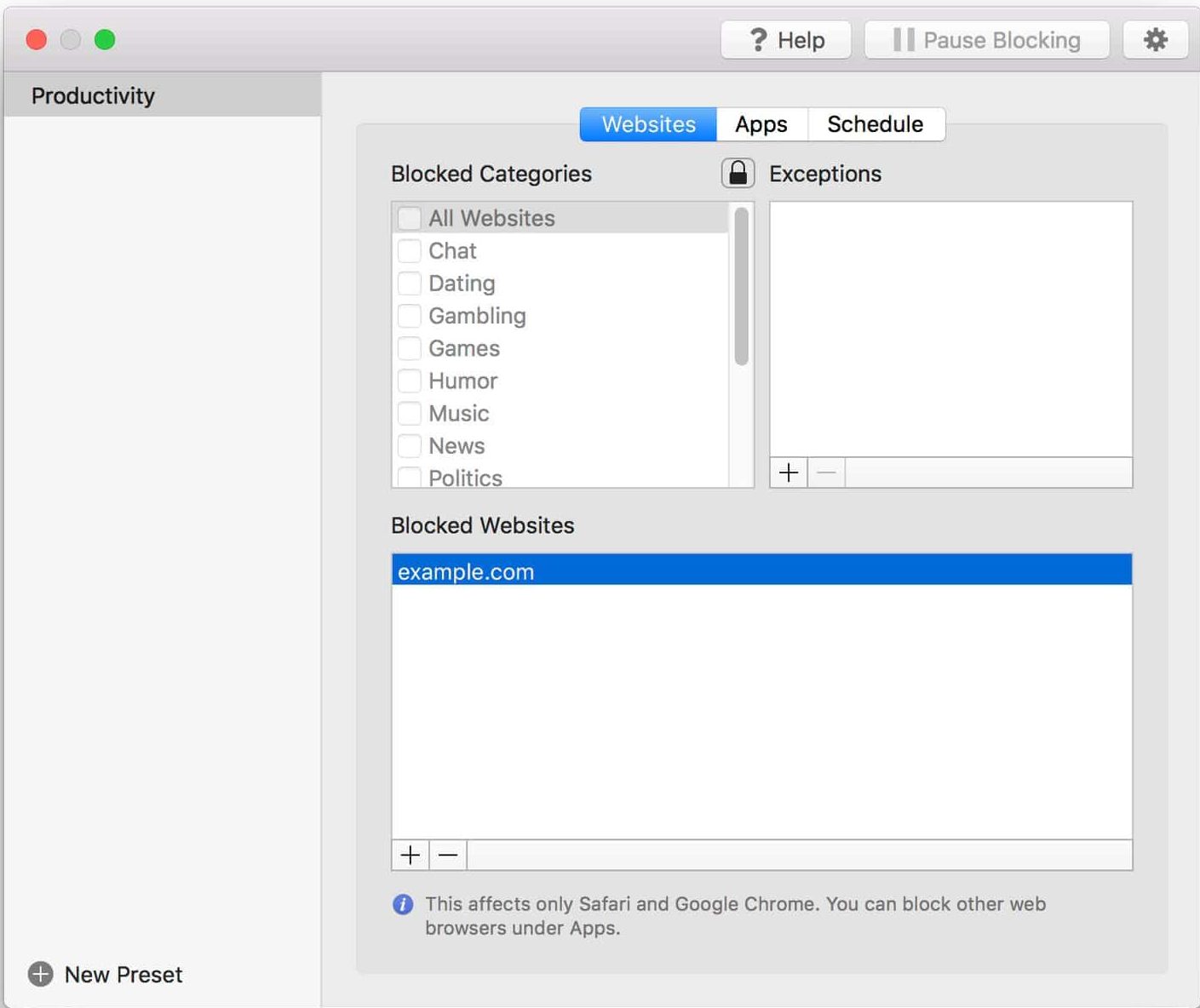Check the All Websites category
The image size is (1200, 1008).
tap(410, 219)
